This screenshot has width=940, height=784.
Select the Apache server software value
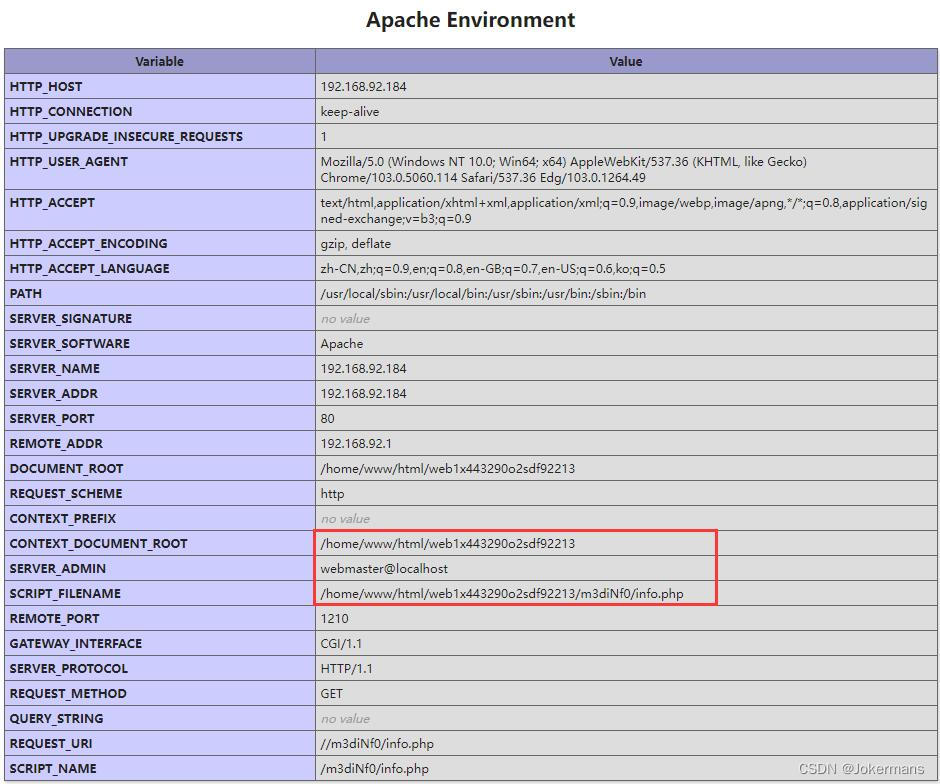(342, 344)
